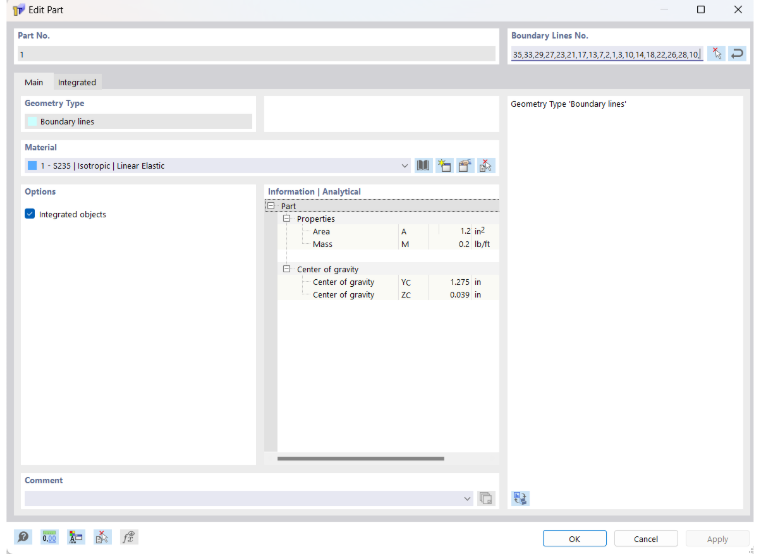Uncheck the Integrated objects checkbox

click(x=30, y=214)
